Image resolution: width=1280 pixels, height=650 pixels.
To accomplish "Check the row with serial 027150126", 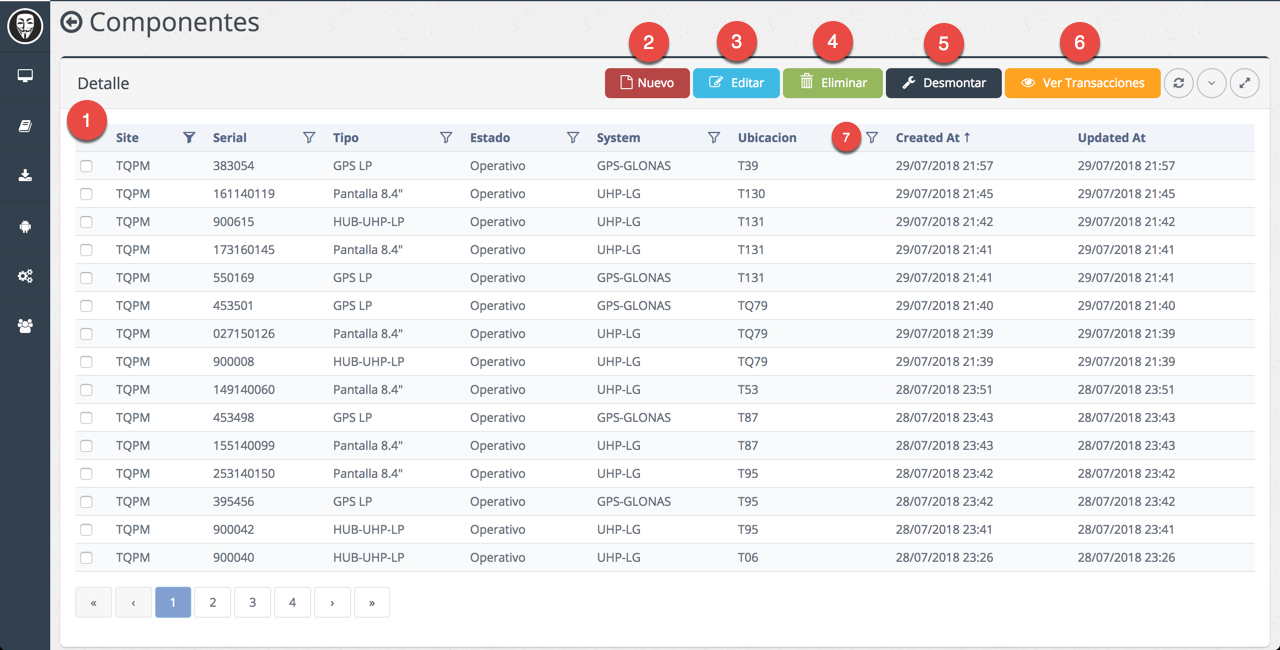I will (87, 334).
